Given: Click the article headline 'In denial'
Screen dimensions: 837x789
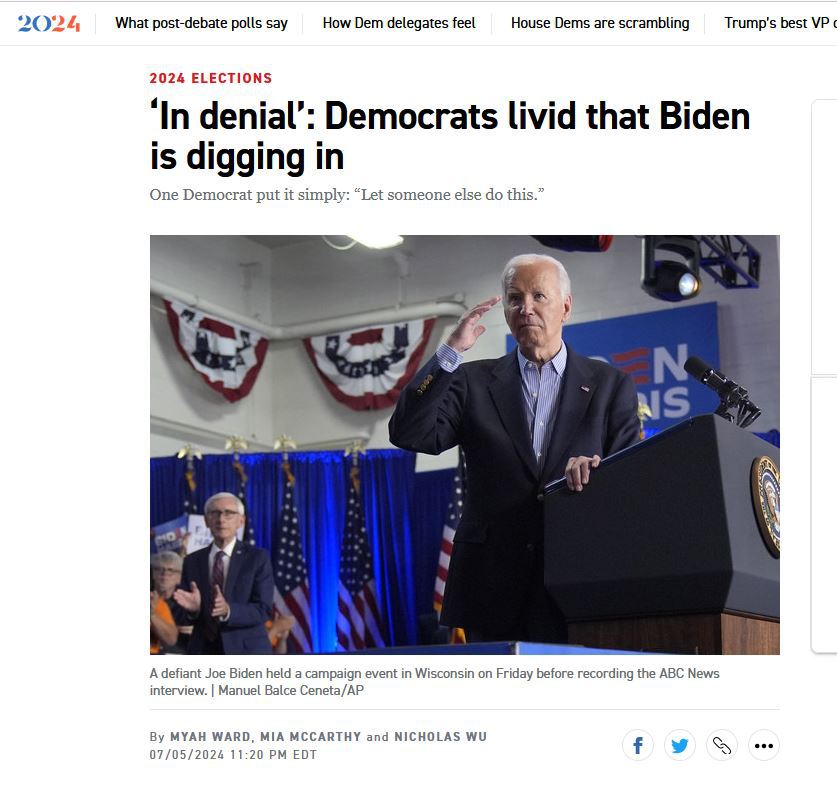Looking at the screenshot, I should (x=450, y=136).
